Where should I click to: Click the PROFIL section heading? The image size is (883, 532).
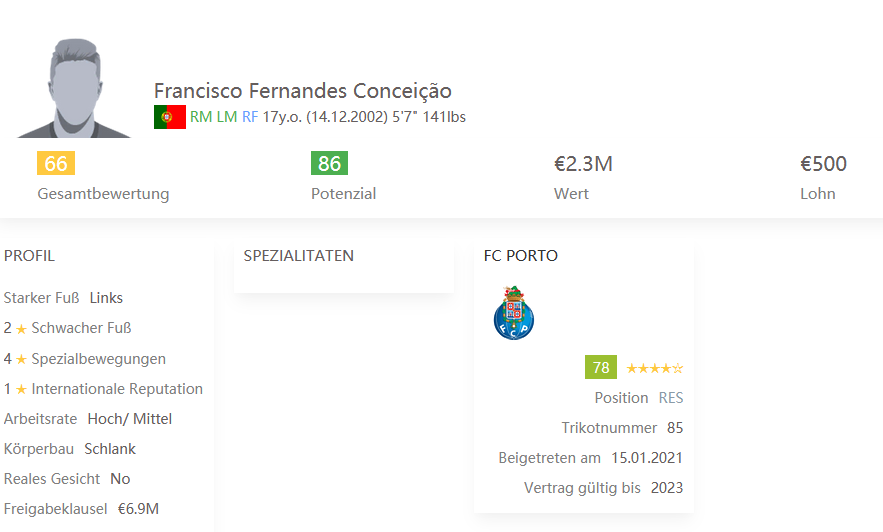point(30,256)
